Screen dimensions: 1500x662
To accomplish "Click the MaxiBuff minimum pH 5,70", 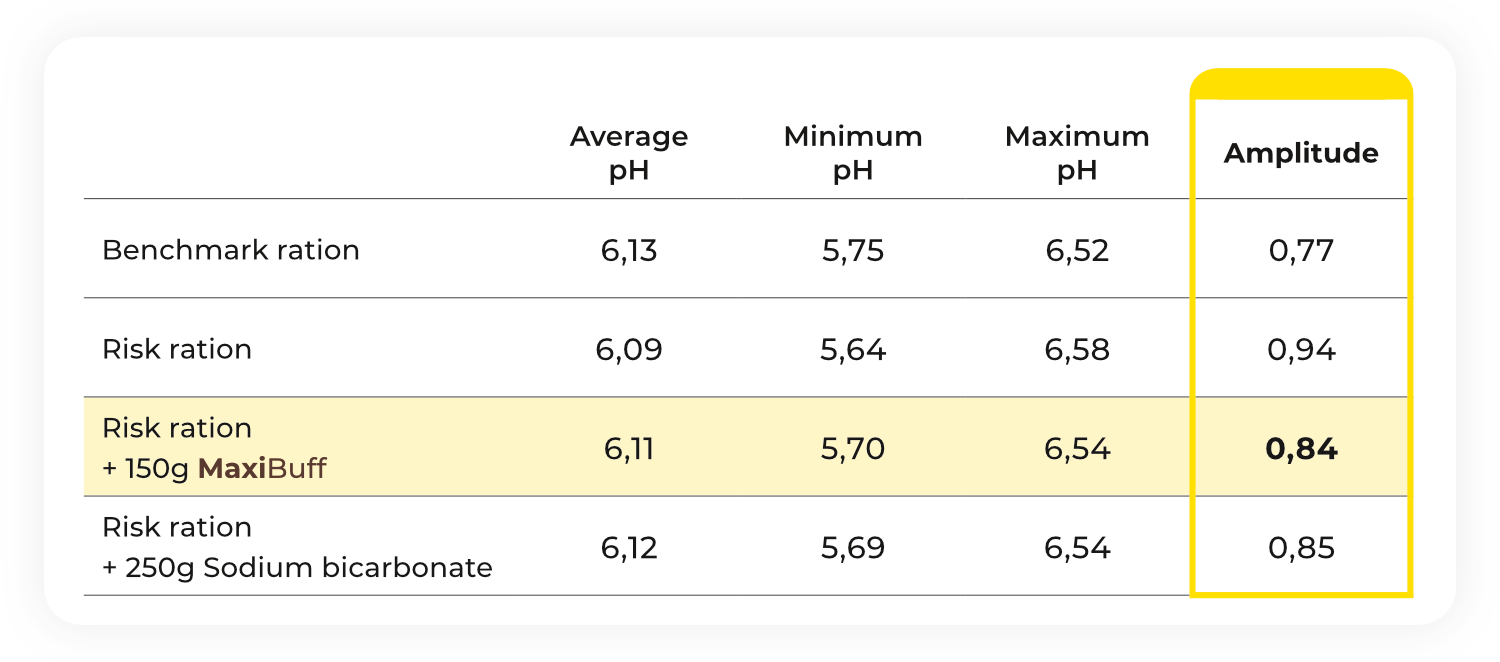I will pos(853,449).
